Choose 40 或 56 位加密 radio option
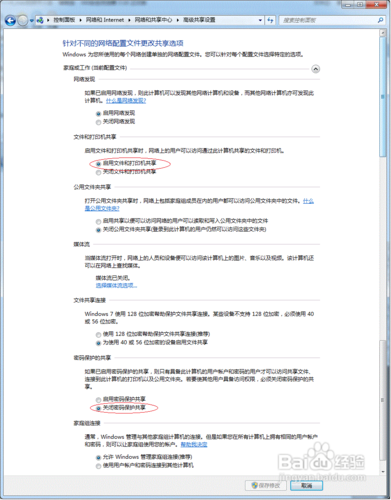Viewport: 391px width, 500px height. pyautogui.click(x=98, y=343)
